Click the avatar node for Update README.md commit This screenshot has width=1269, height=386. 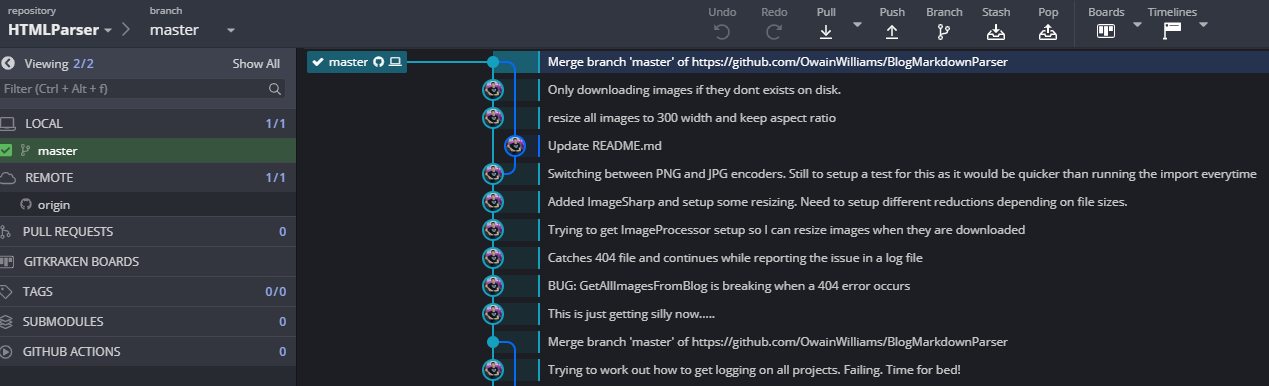[x=515, y=146]
